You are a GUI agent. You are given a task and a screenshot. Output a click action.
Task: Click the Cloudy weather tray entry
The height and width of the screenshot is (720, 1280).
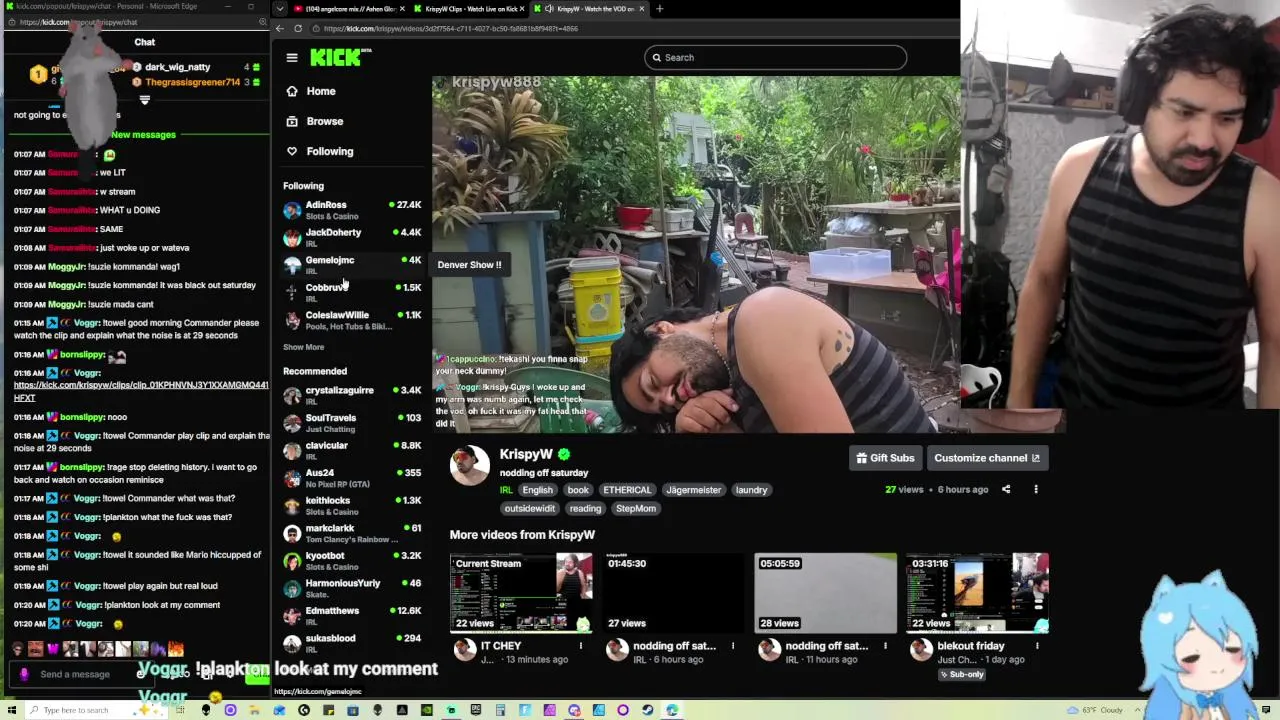(1097, 710)
